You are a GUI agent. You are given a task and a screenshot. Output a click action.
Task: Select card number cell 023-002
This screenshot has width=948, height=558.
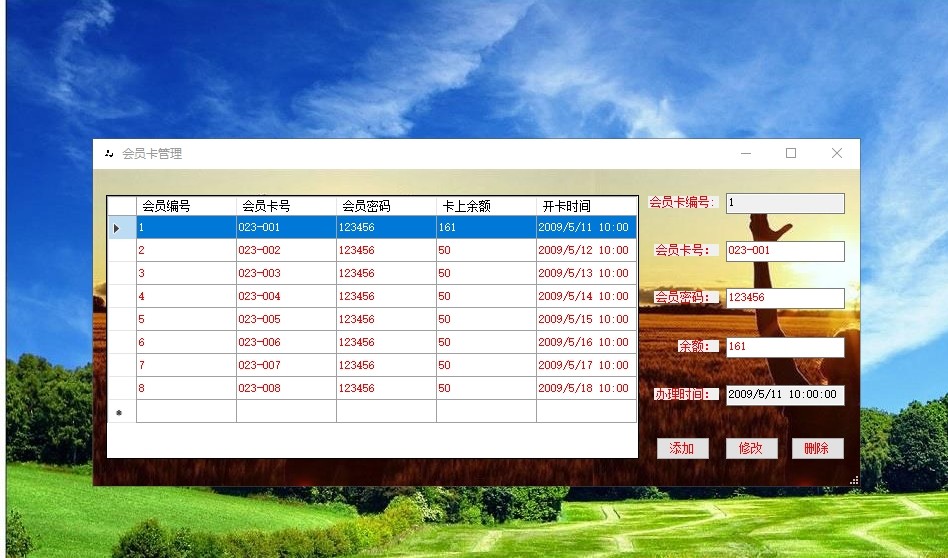[287, 250]
